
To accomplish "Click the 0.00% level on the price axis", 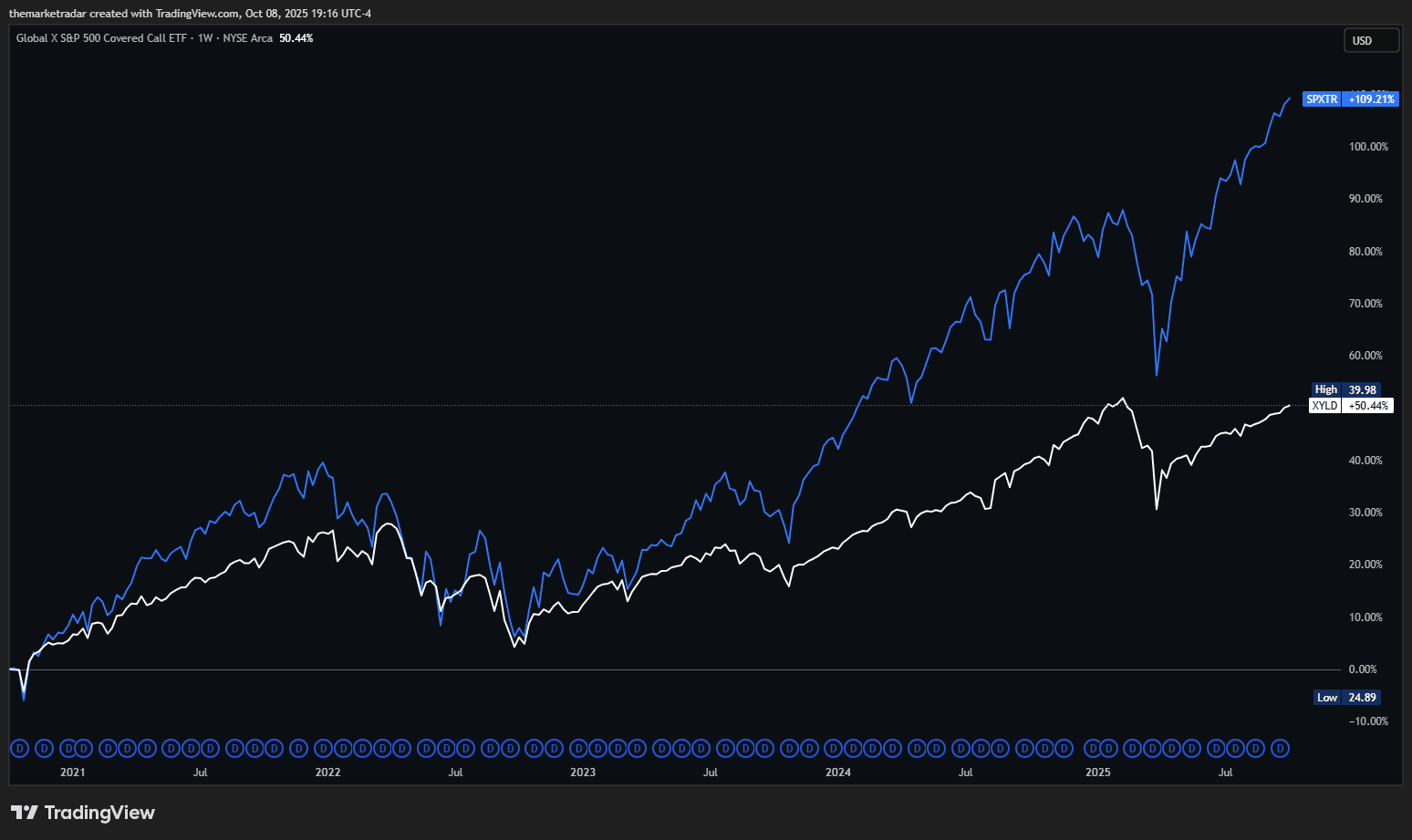I will 1362,669.
